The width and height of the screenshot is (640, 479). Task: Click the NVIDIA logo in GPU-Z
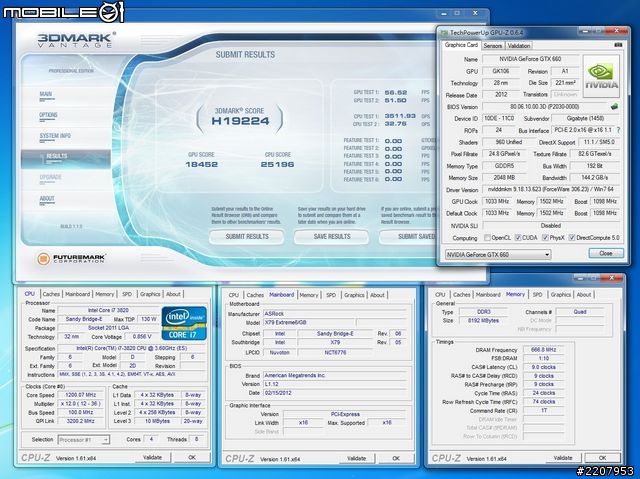point(601,76)
